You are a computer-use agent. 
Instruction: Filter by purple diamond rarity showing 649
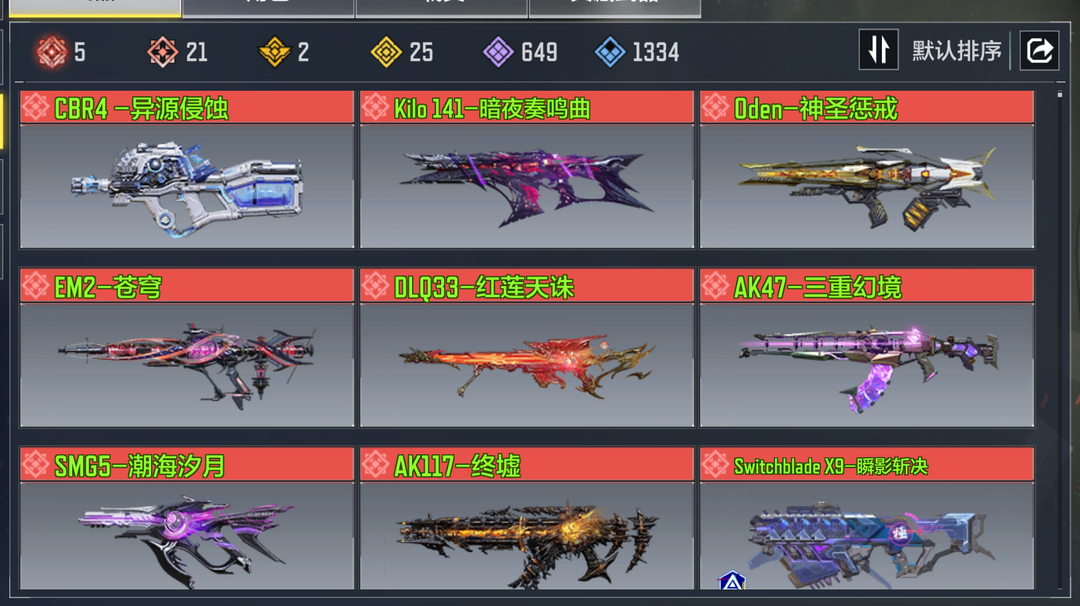click(498, 52)
